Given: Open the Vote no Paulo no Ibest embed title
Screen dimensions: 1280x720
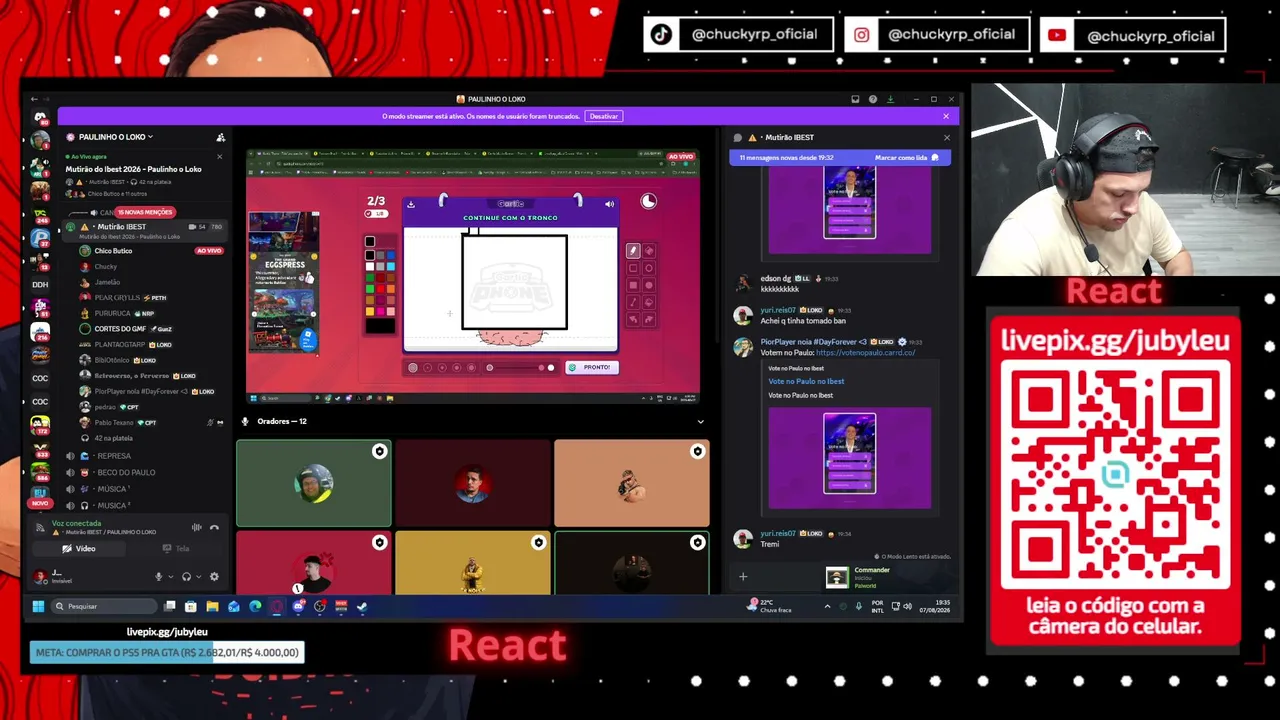Looking at the screenshot, I should pyautogui.click(x=806, y=382).
